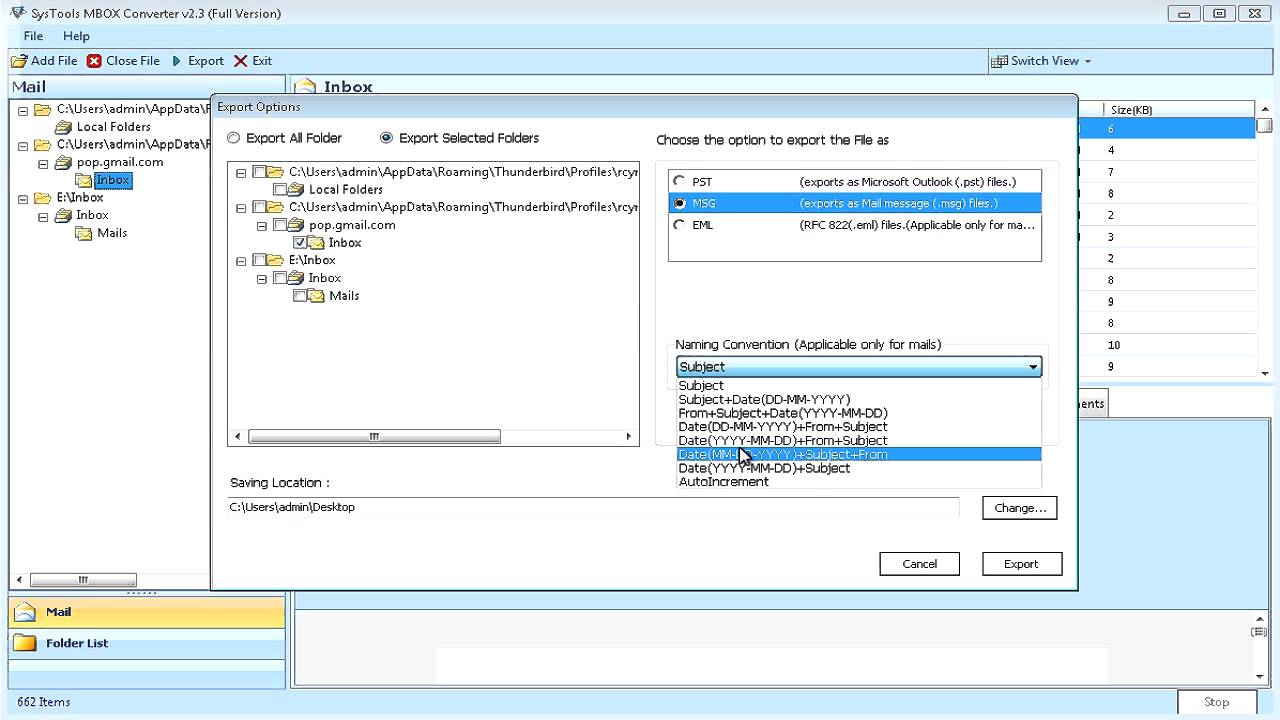The width and height of the screenshot is (1280, 720).
Task: Click the Inbox item under E:\Inbox in Mail tree
Action: tap(92, 215)
